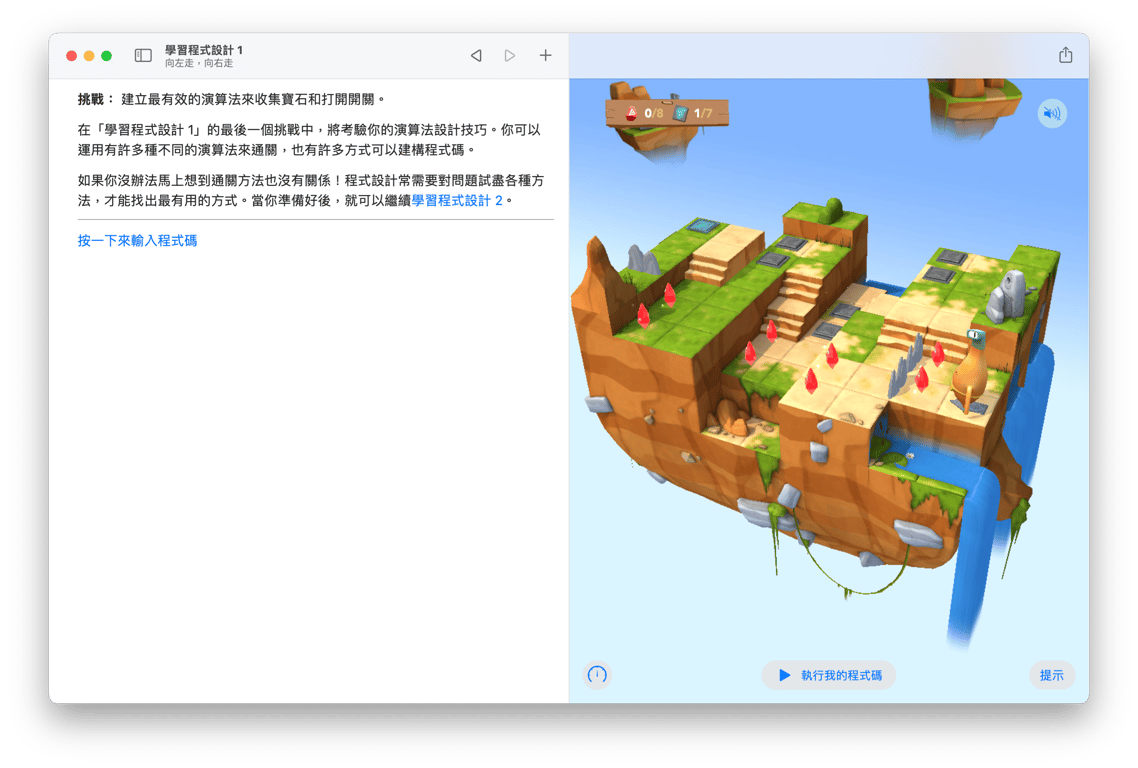Click the switch counter 1/7 badge

[694, 113]
